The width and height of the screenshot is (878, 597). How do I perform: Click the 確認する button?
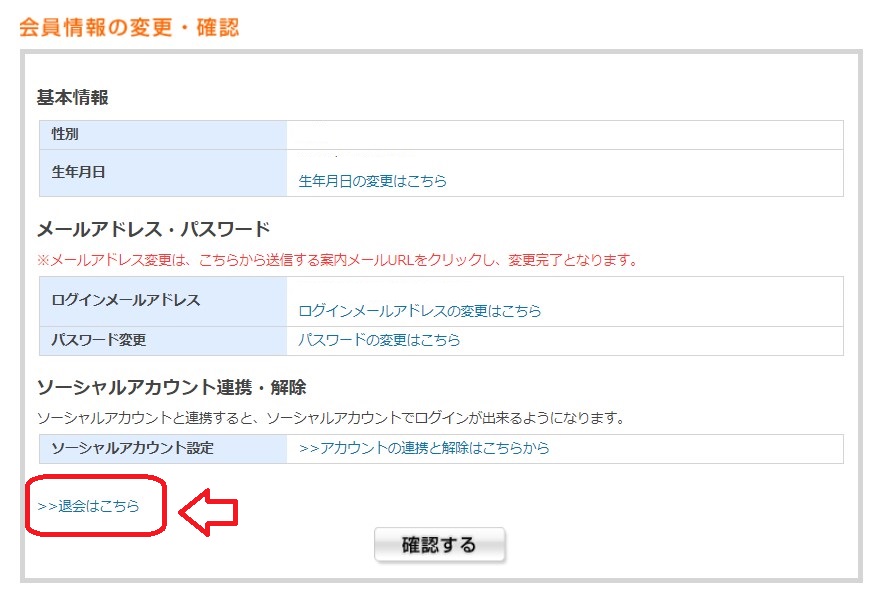click(440, 544)
